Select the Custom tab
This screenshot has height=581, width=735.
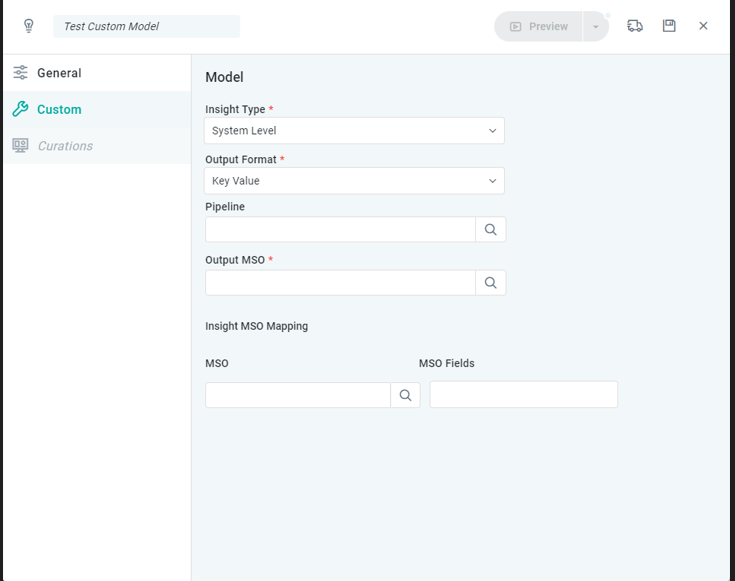click(x=59, y=110)
